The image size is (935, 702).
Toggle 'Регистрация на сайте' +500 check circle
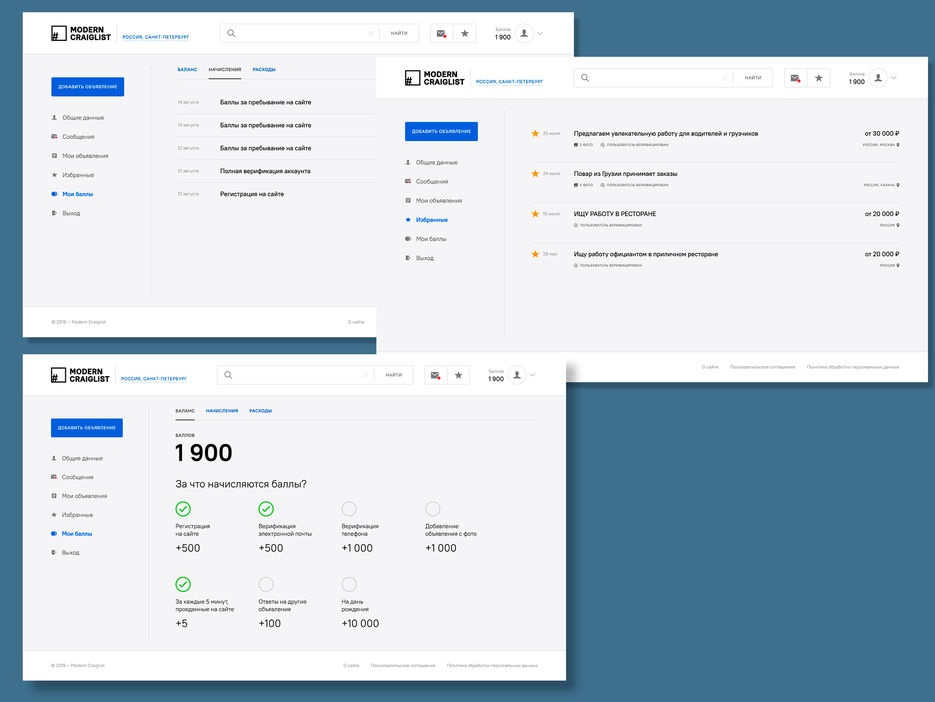[183, 509]
